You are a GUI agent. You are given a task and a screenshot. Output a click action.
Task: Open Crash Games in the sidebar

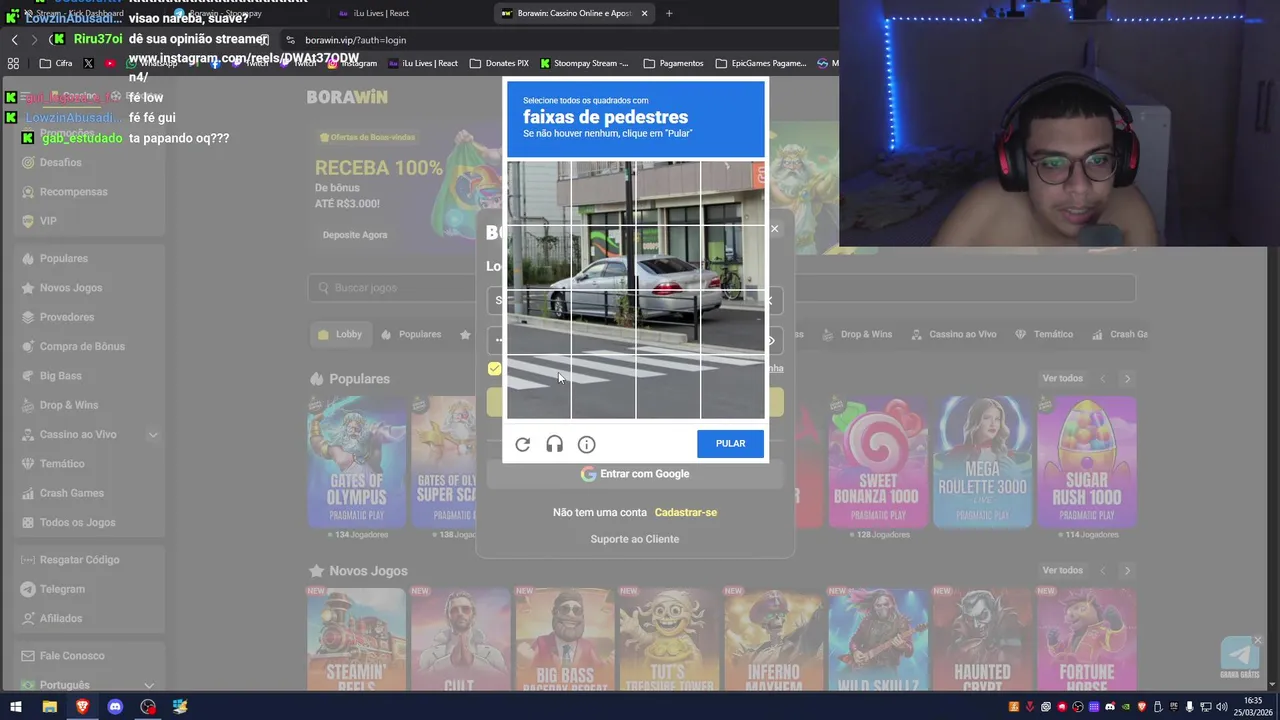pyautogui.click(x=71, y=493)
